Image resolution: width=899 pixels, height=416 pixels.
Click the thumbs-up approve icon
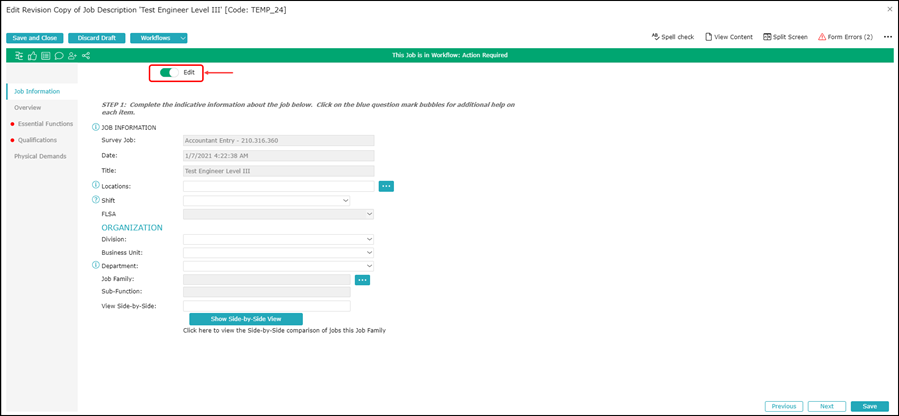click(x=33, y=56)
